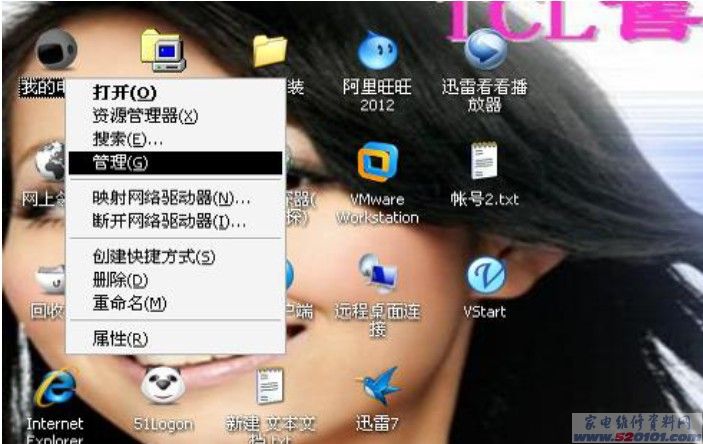Select the VStart desktop icon
This screenshot has width=703, height=444.
[485, 274]
